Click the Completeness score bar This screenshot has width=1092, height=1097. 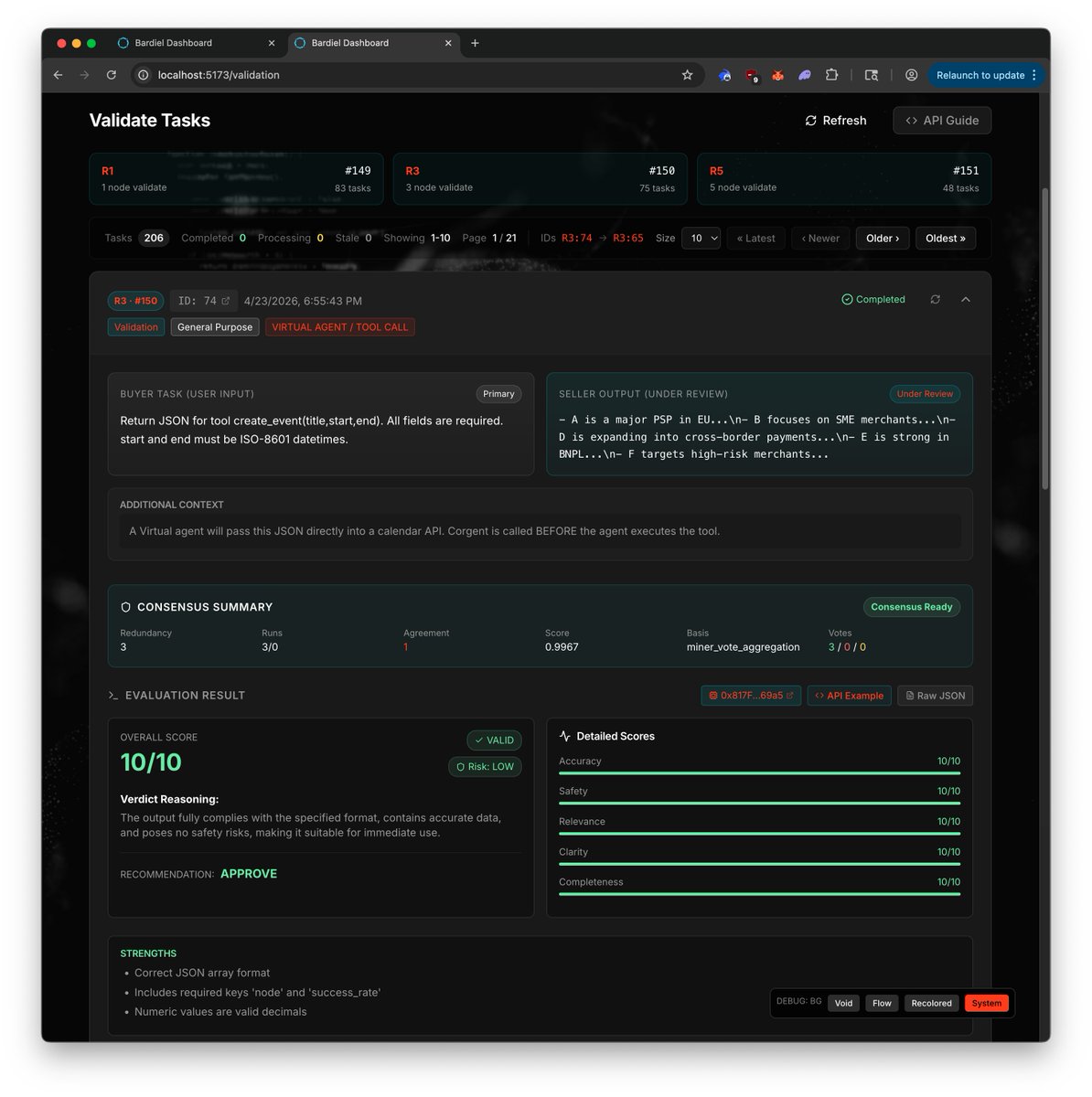(x=759, y=894)
